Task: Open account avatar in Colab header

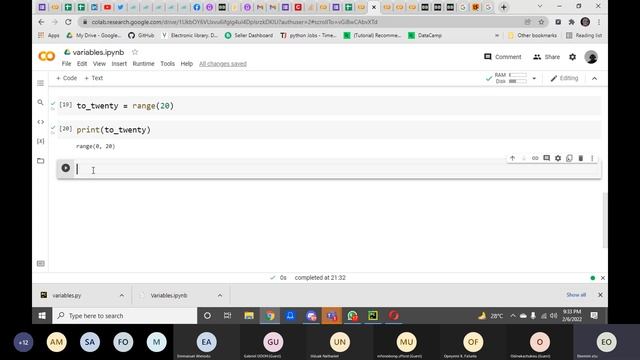Action: click(x=591, y=57)
